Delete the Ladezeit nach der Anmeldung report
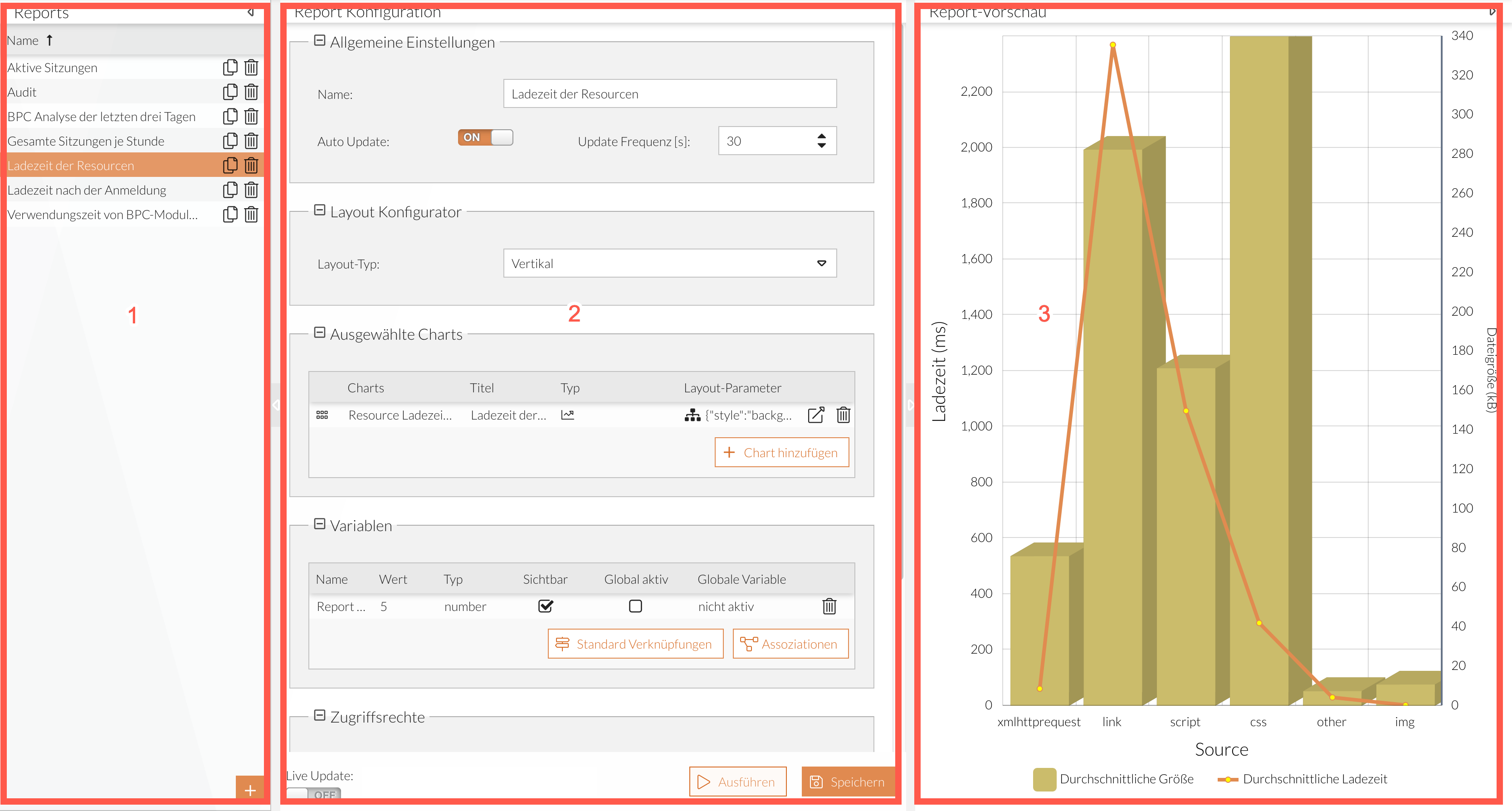Viewport: 1512px width, 811px height. pyautogui.click(x=251, y=190)
